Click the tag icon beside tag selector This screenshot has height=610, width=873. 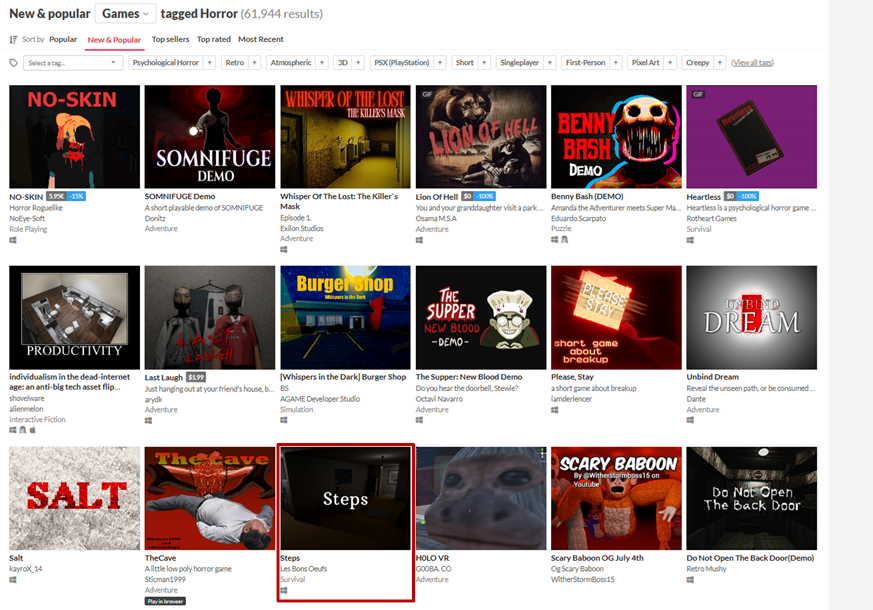14,63
